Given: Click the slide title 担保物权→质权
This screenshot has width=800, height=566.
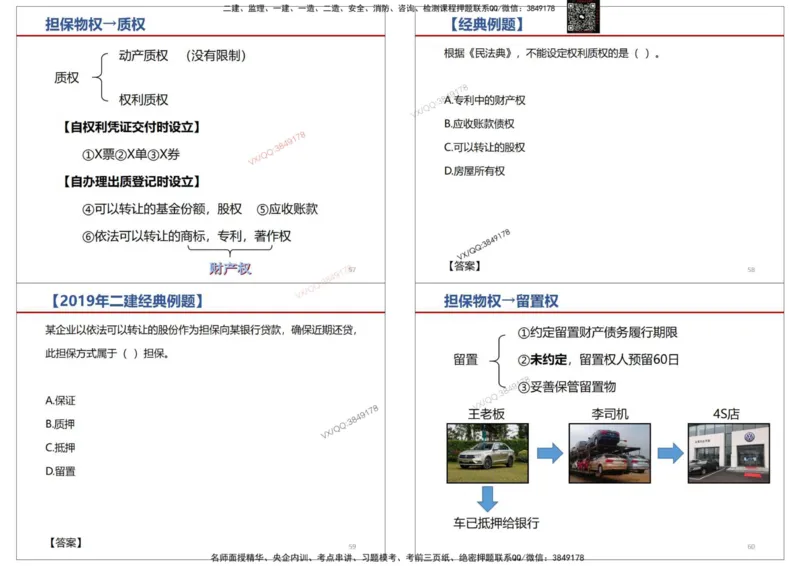Looking at the screenshot, I should point(95,24).
